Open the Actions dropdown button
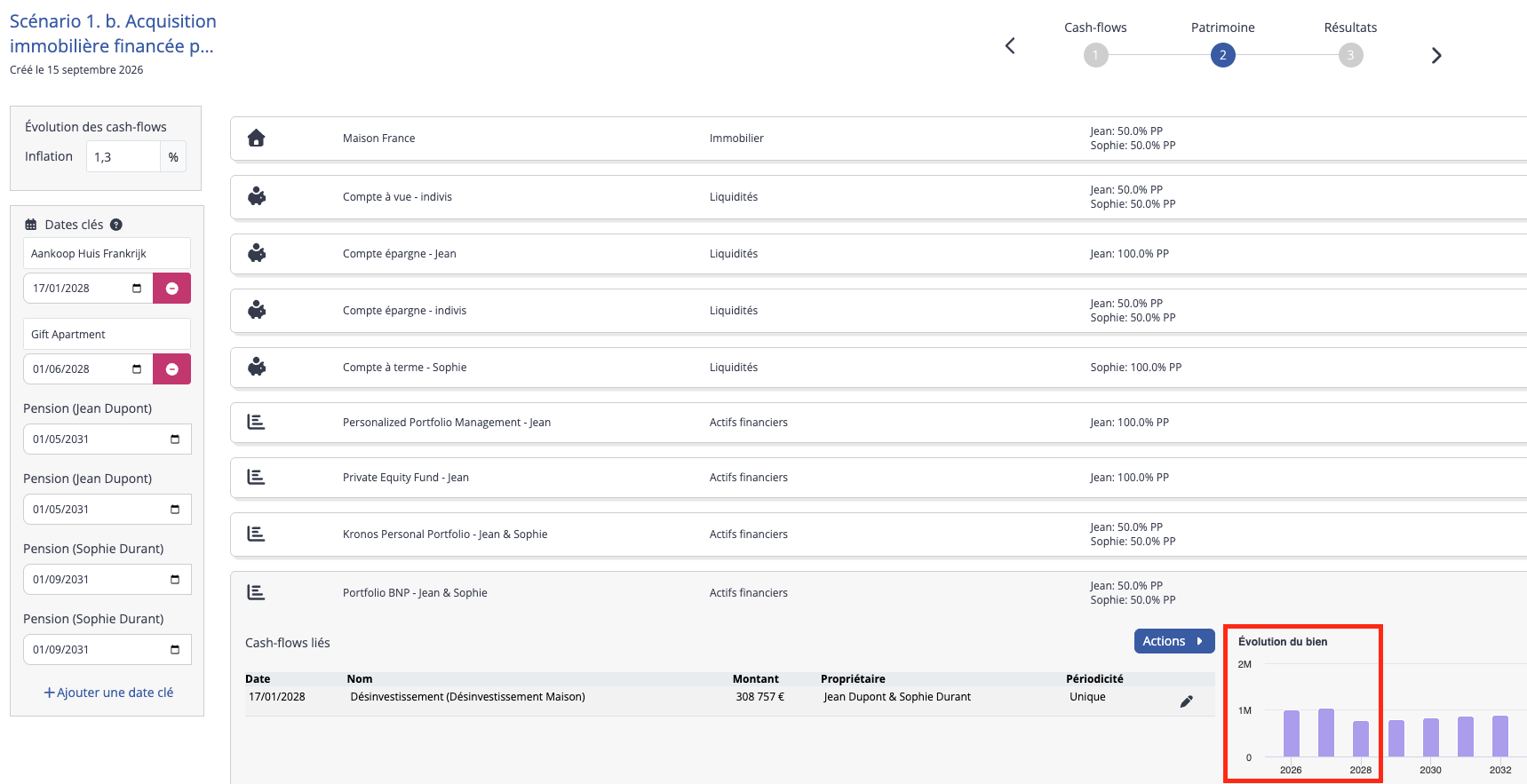This screenshot has width=1527, height=784. (1173, 641)
